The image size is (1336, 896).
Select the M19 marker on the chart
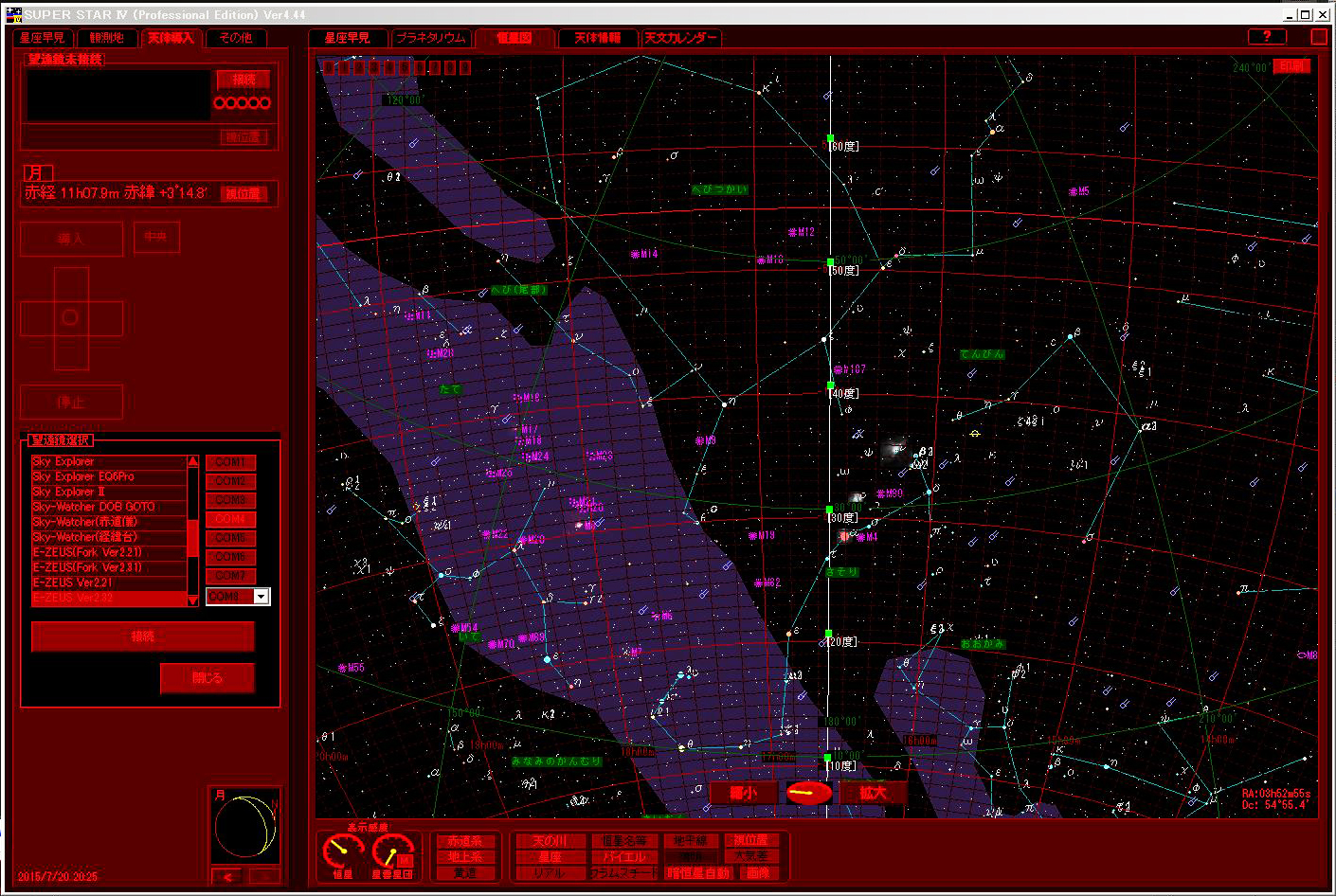point(762,536)
